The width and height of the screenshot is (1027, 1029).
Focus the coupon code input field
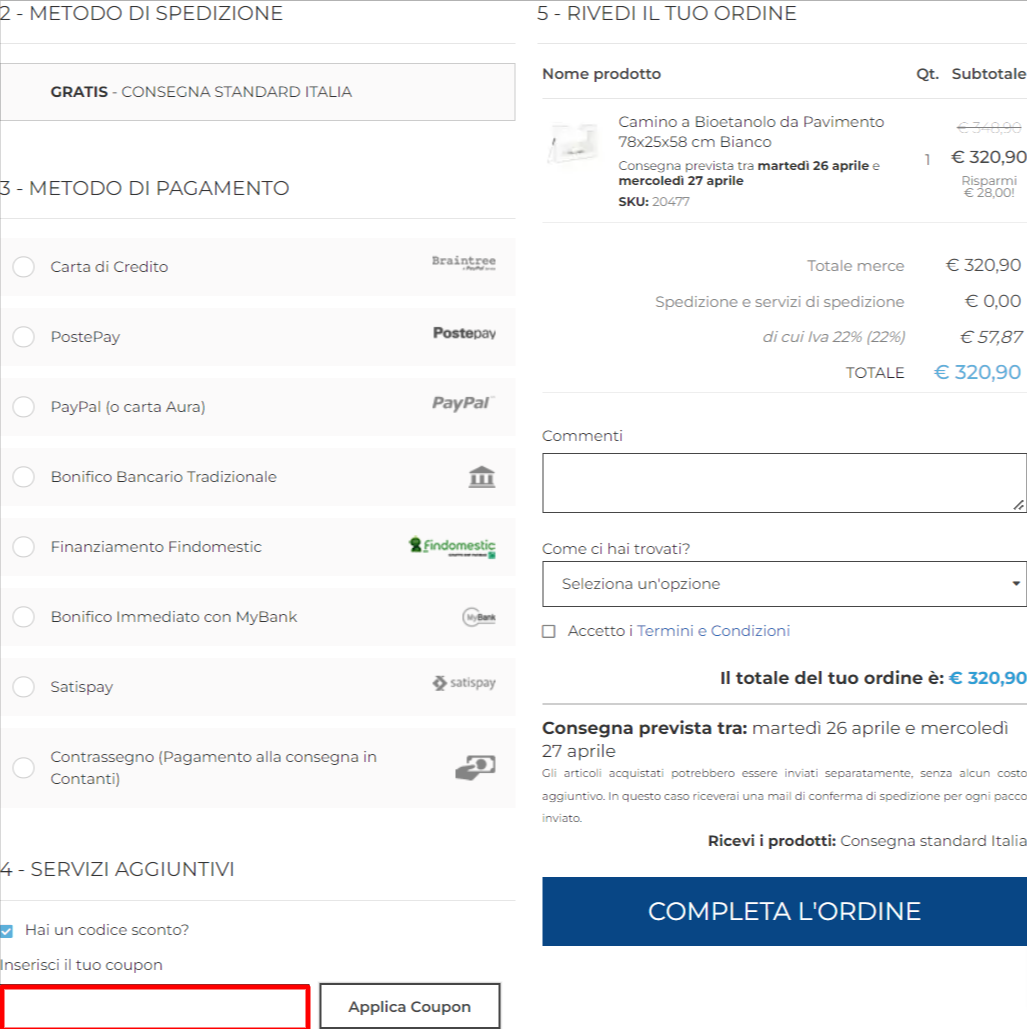155,1007
